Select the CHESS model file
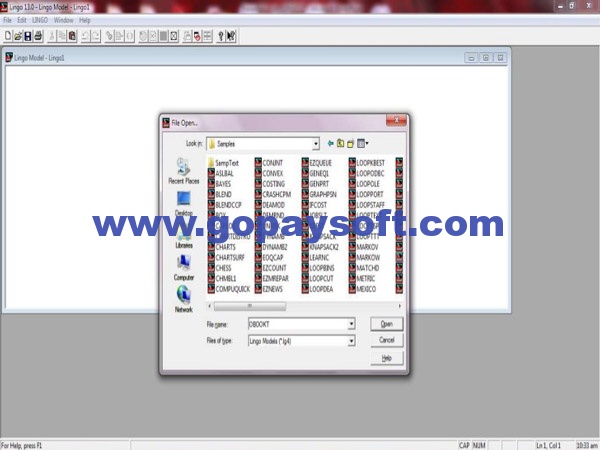The image size is (600, 450). click(x=220, y=268)
